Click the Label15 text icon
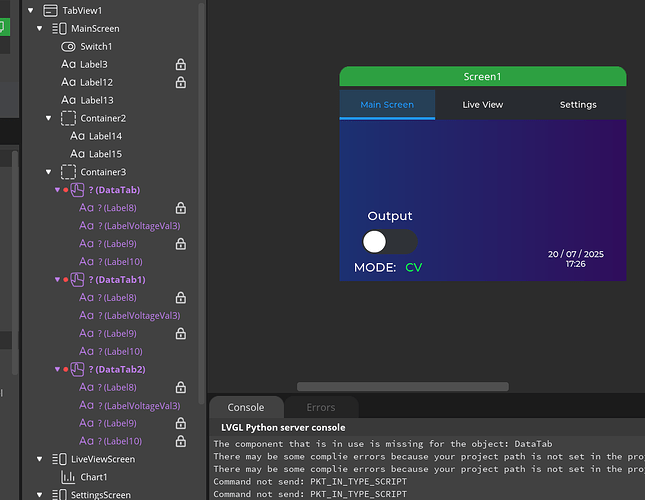This screenshot has width=645, height=500. coord(77,154)
